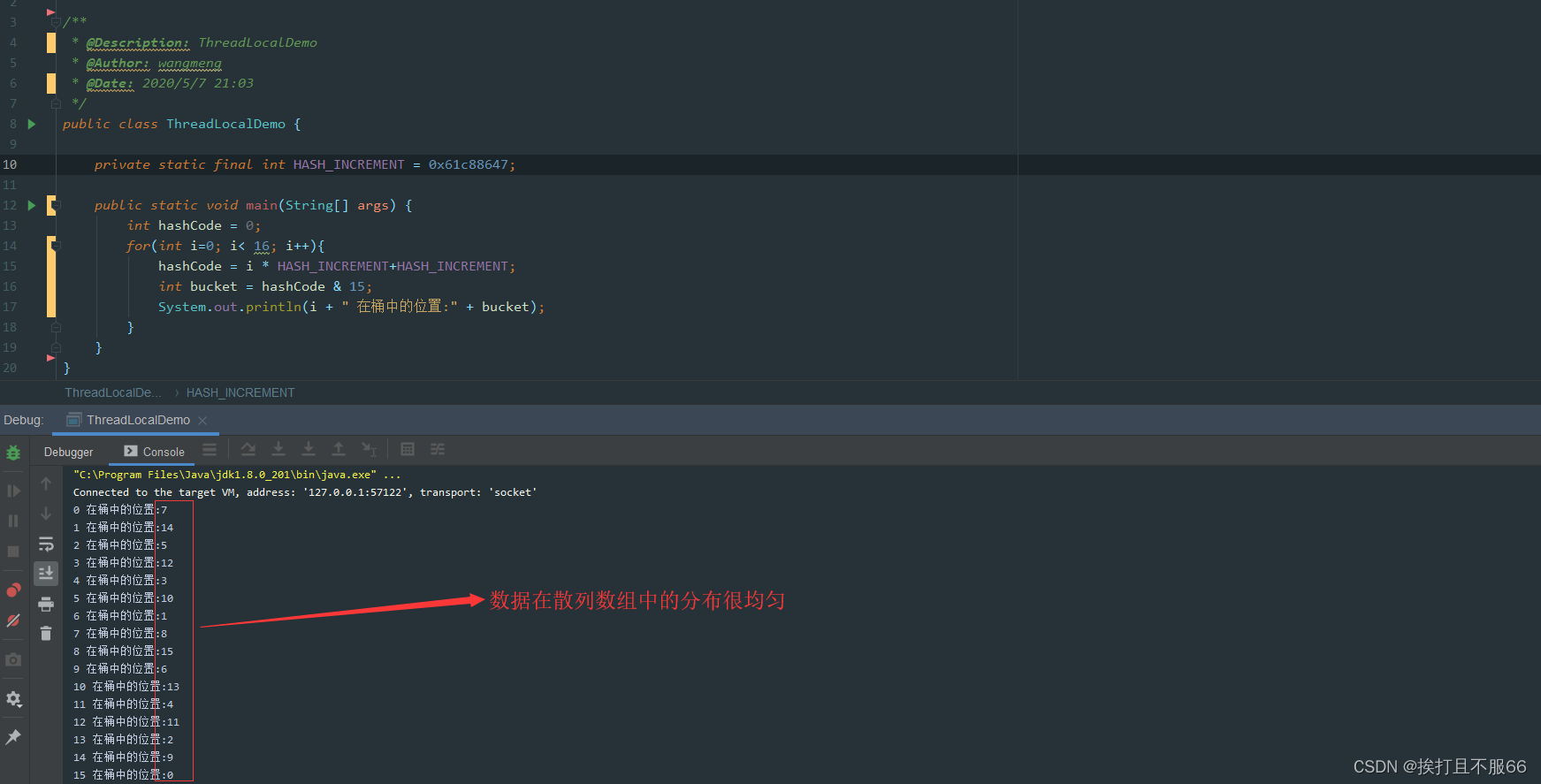1541x784 pixels.
Task: Collapse the for loop fold marker
Action: click(56, 247)
